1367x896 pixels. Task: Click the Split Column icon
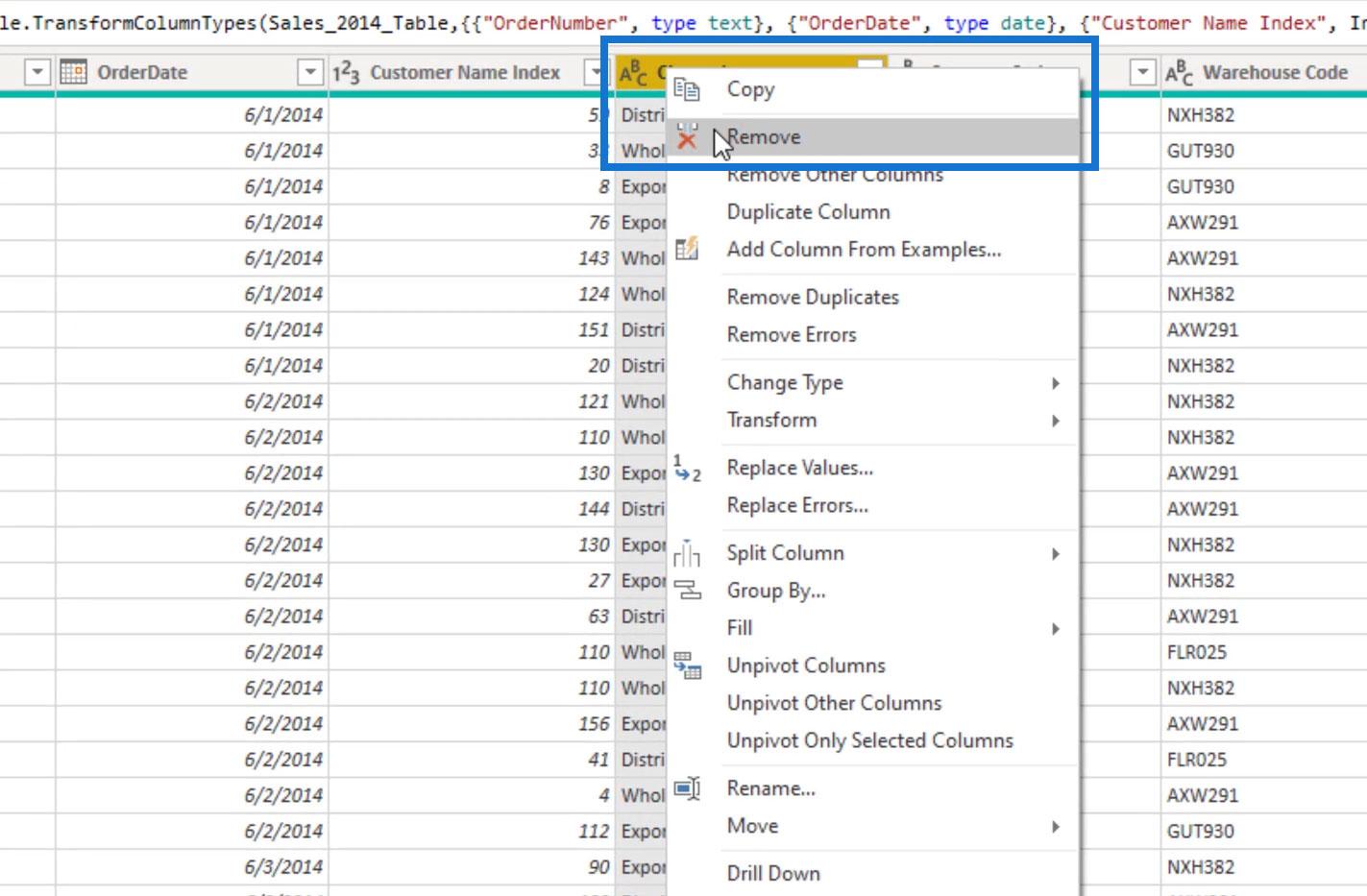[x=687, y=553]
